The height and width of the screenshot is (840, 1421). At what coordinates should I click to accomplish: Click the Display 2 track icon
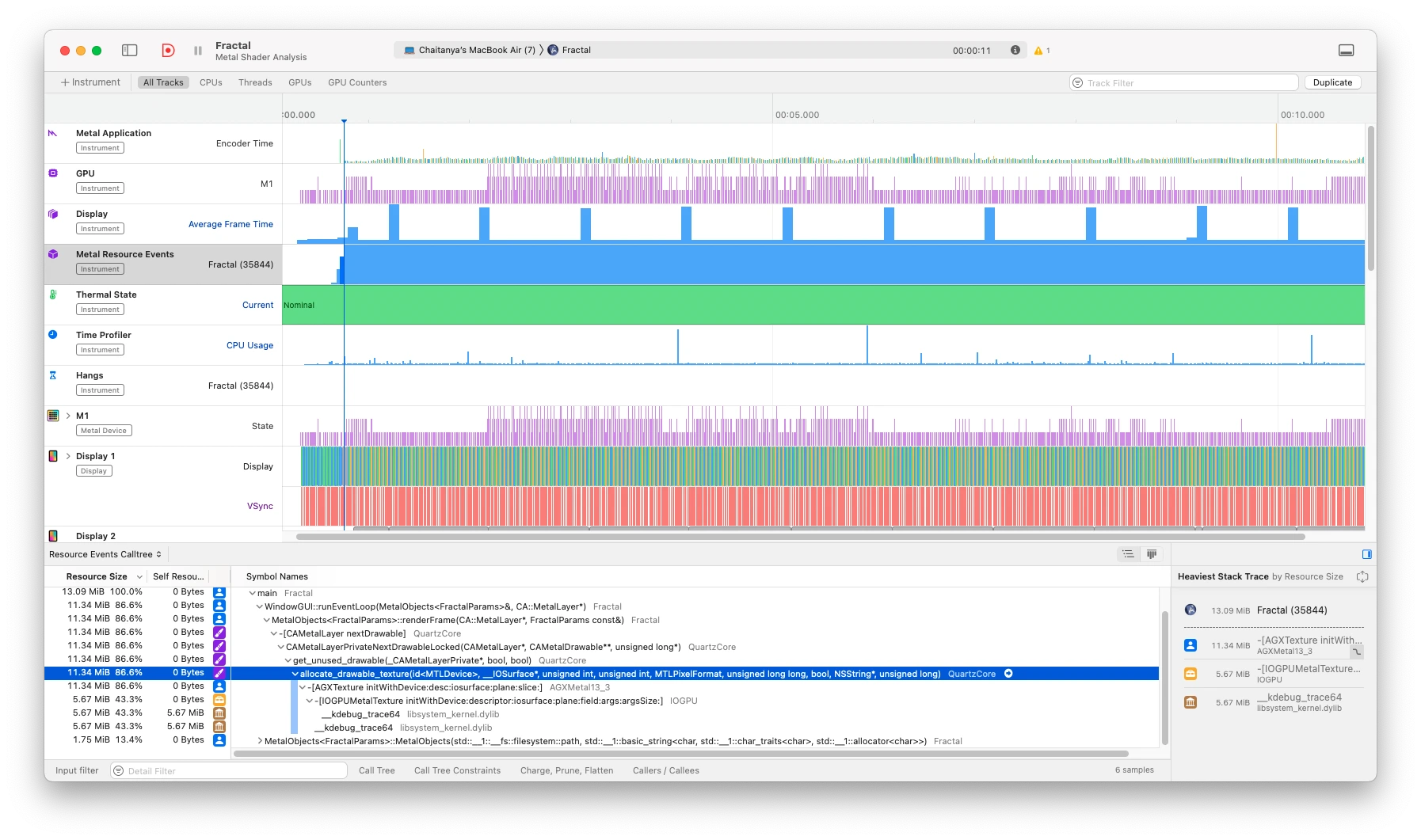click(x=53, y=536)
